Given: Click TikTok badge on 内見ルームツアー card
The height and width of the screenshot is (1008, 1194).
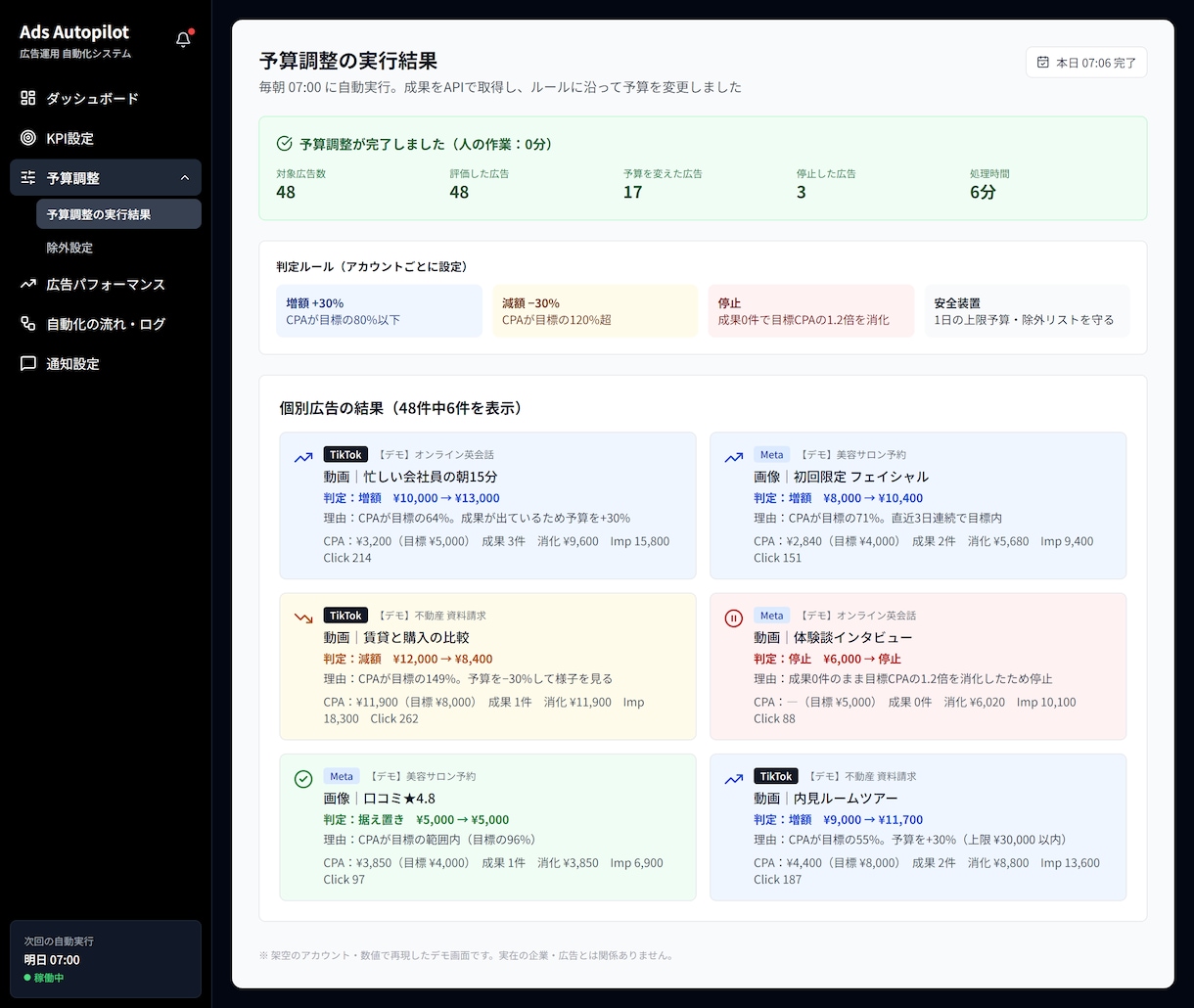Looking at the screenshot, I should [x=776, y=776].
